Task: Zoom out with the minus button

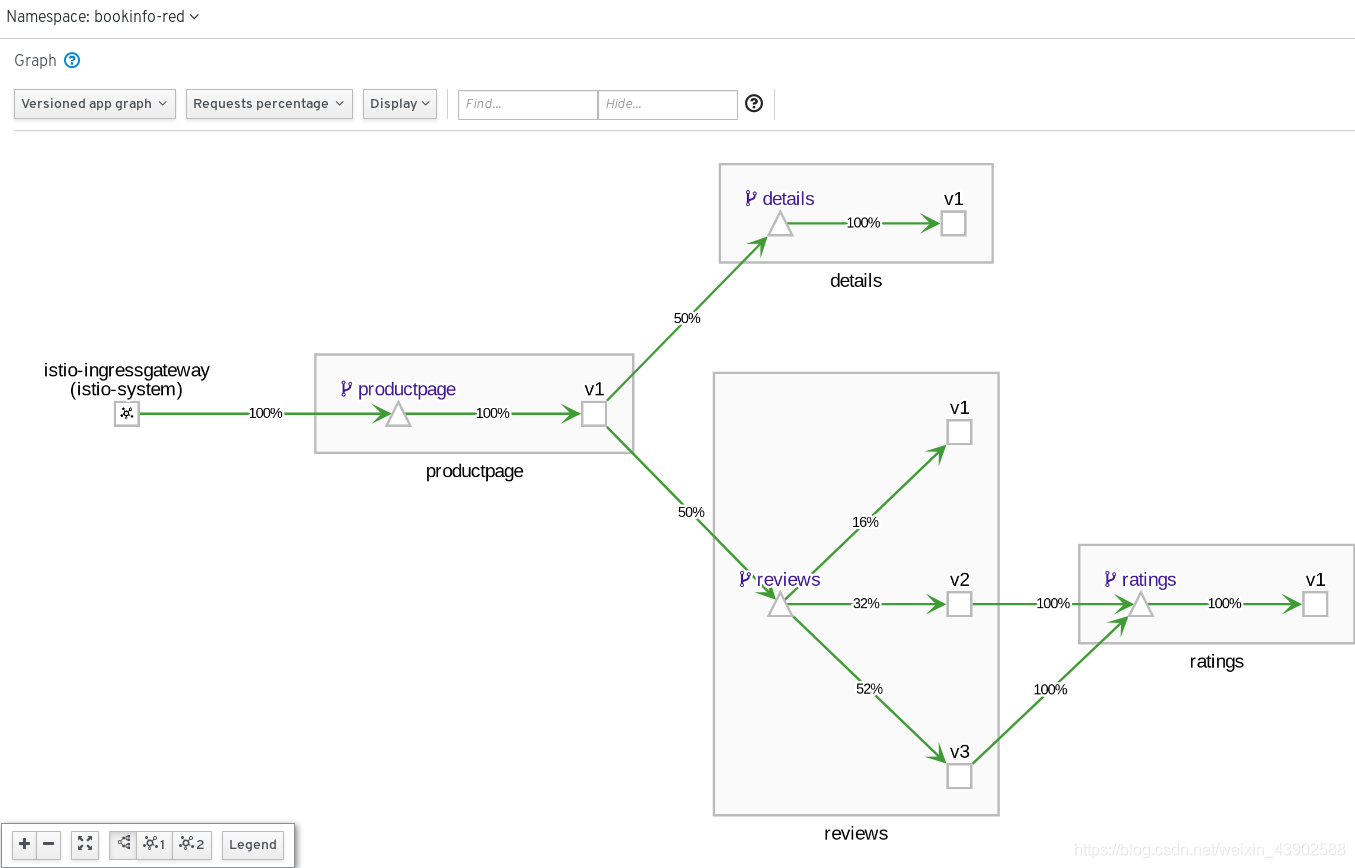Action: pos(49,845)
